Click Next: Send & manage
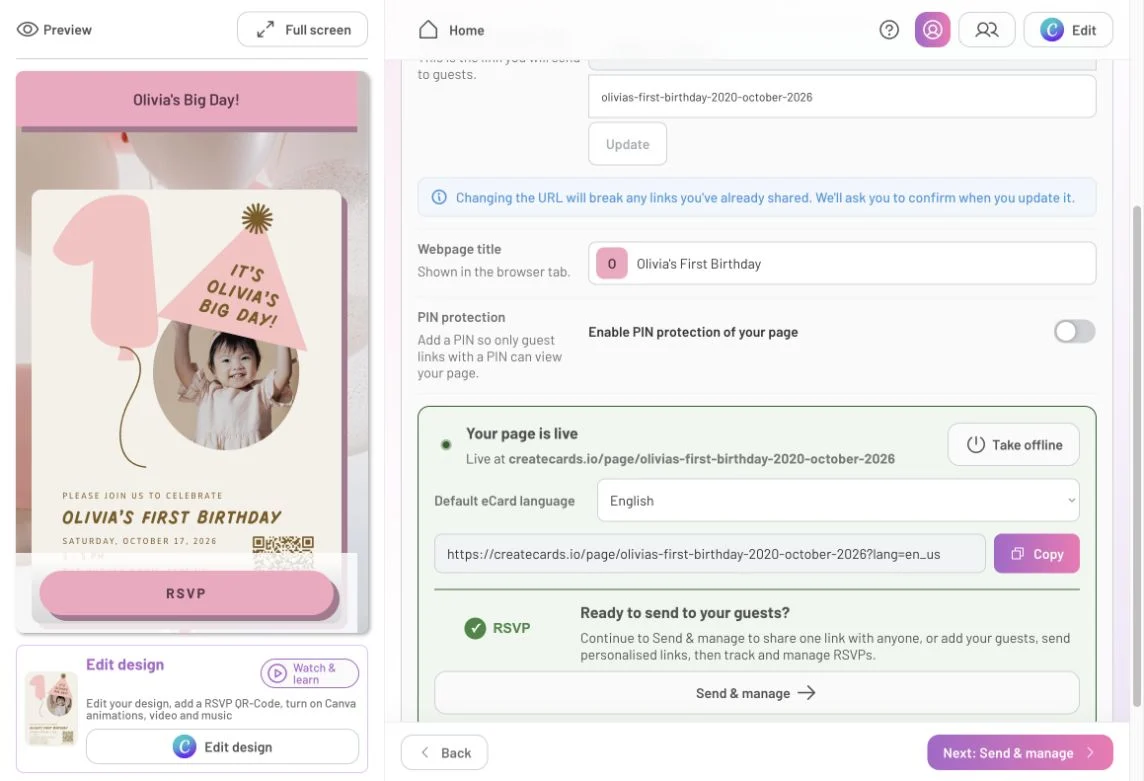This screenshot has height=781, width=1144. [x=1020, y=753]
